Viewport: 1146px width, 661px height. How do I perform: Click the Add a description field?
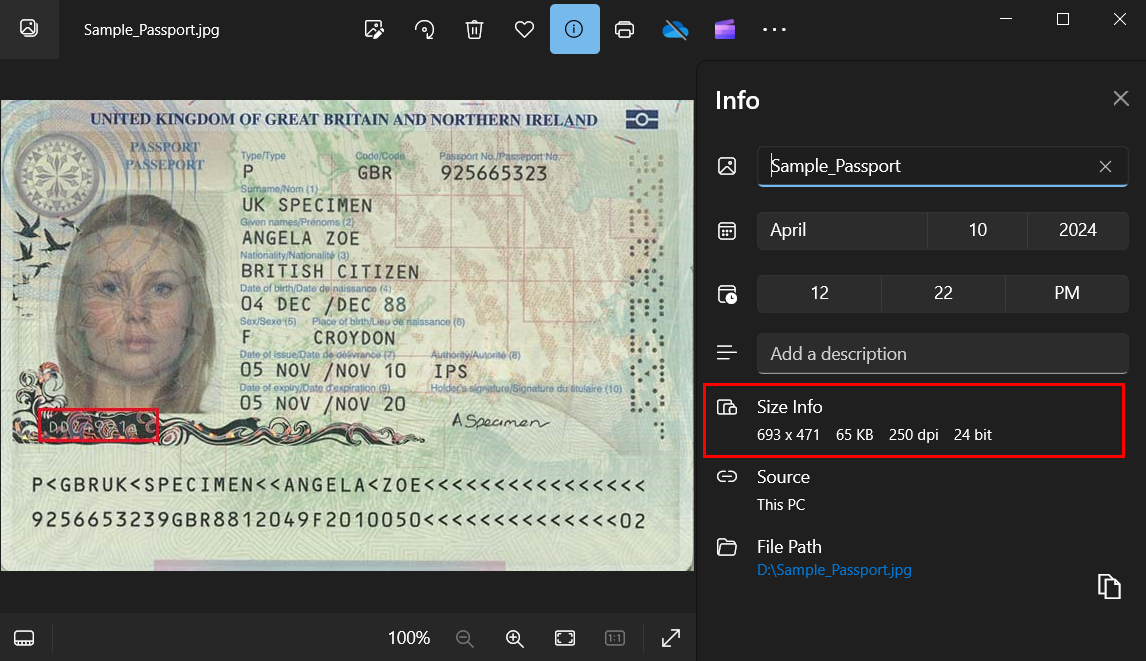click(942, 354)
